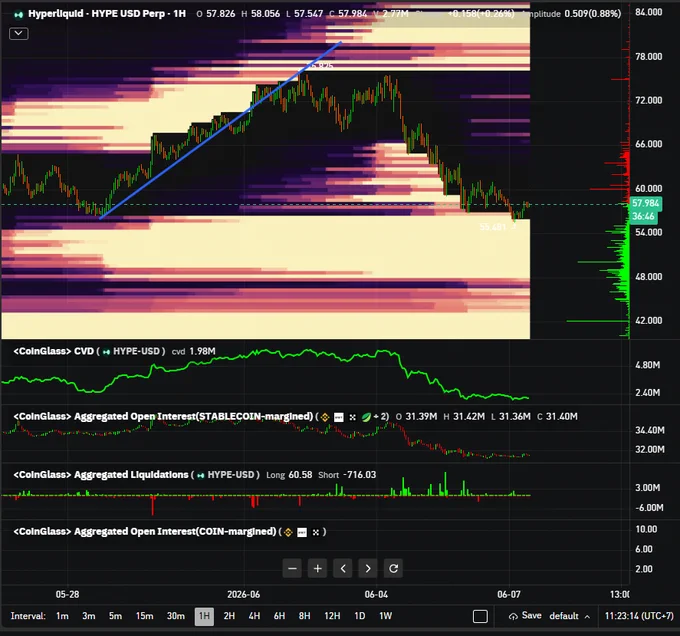This screenshot has height=636, width=680.
Task: Switch to the 12H interval
Action: (x=332, y=616)
